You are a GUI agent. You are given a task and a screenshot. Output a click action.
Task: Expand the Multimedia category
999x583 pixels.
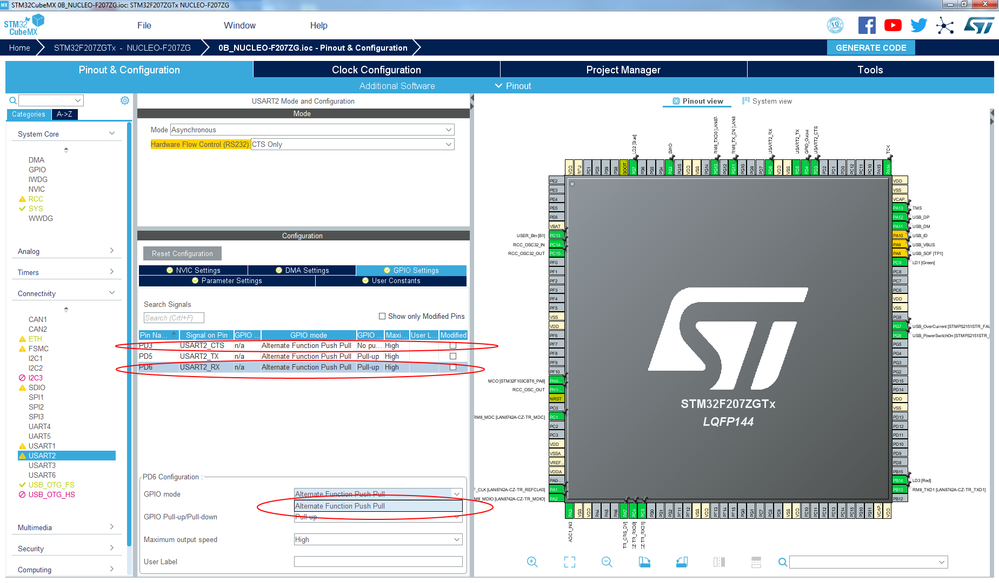[112, 526]
